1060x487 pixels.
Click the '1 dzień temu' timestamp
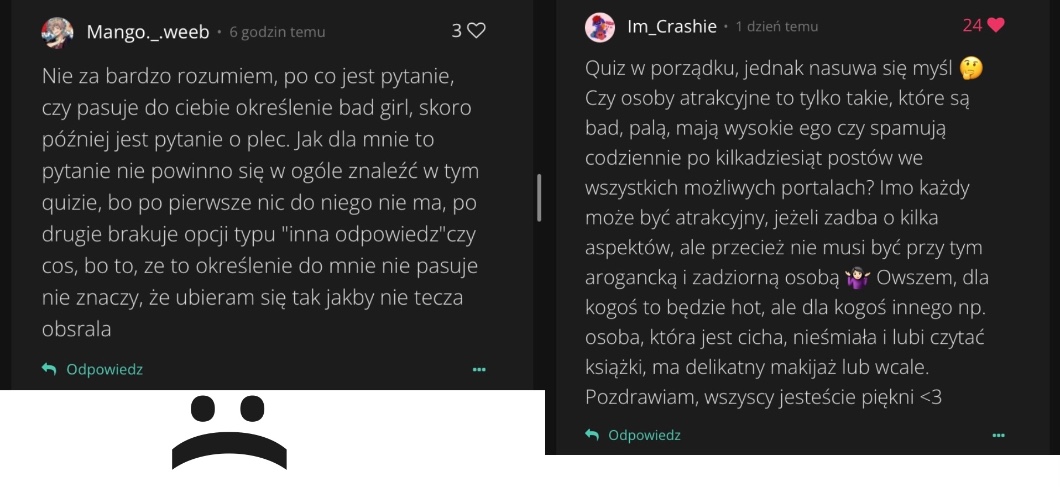[x=777, y=27]
